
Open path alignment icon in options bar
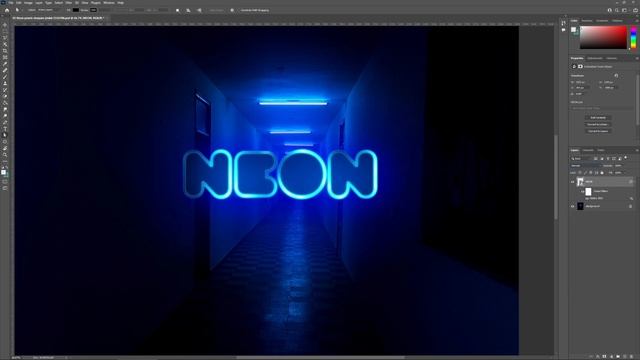click(x=188, y=10)
